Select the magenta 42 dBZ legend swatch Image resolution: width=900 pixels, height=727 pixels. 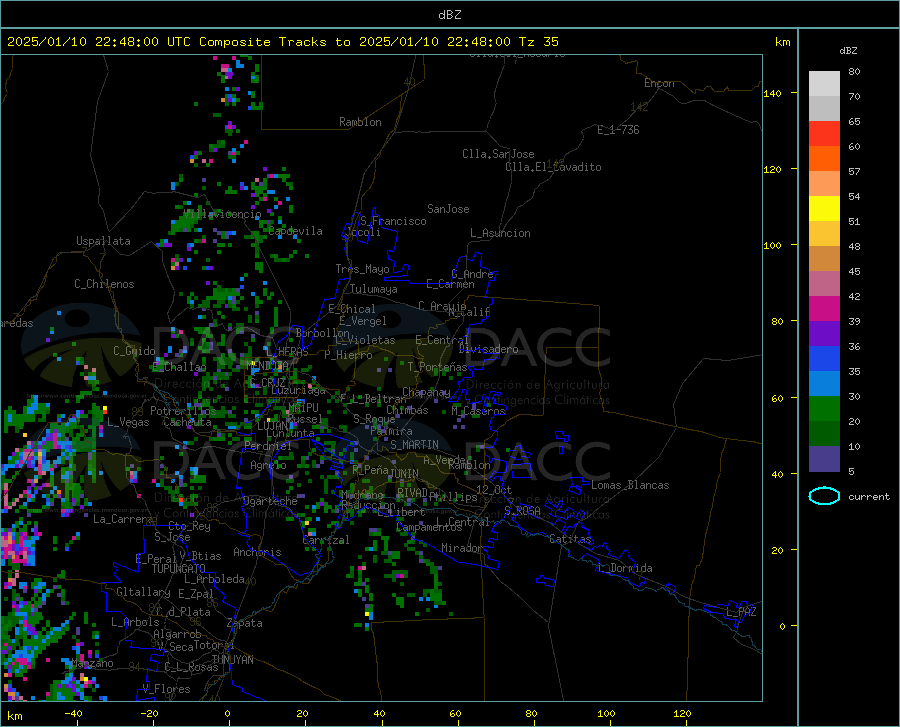tap(824, 309)
